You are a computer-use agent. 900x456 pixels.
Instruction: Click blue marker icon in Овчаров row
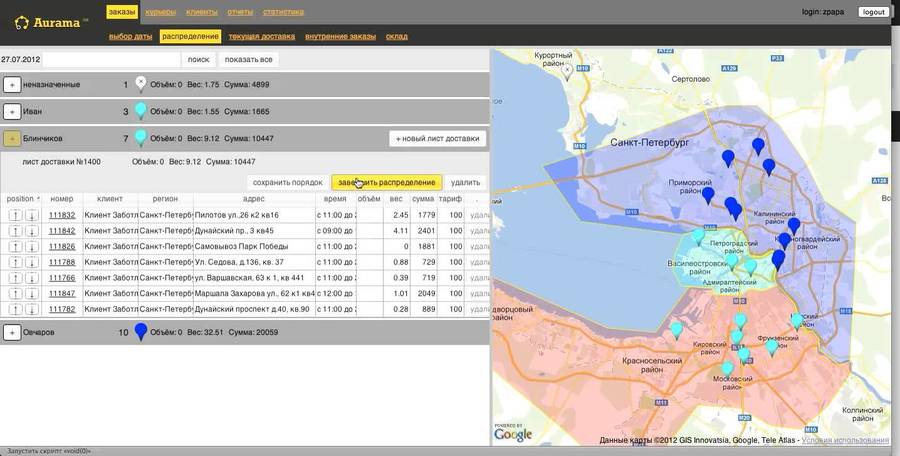[x=141, y=332]
